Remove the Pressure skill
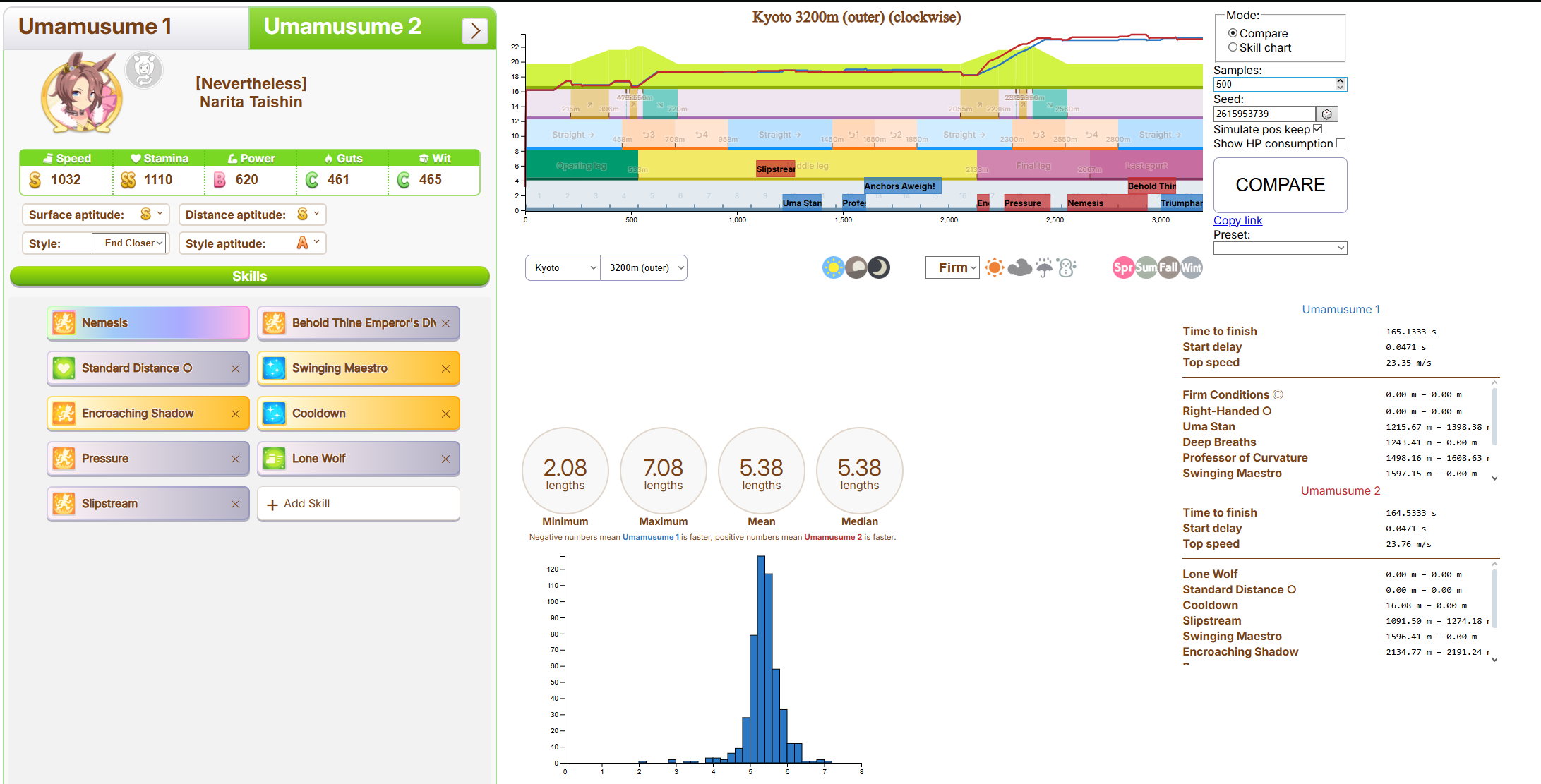1541x784 pixels. point(236,459)
